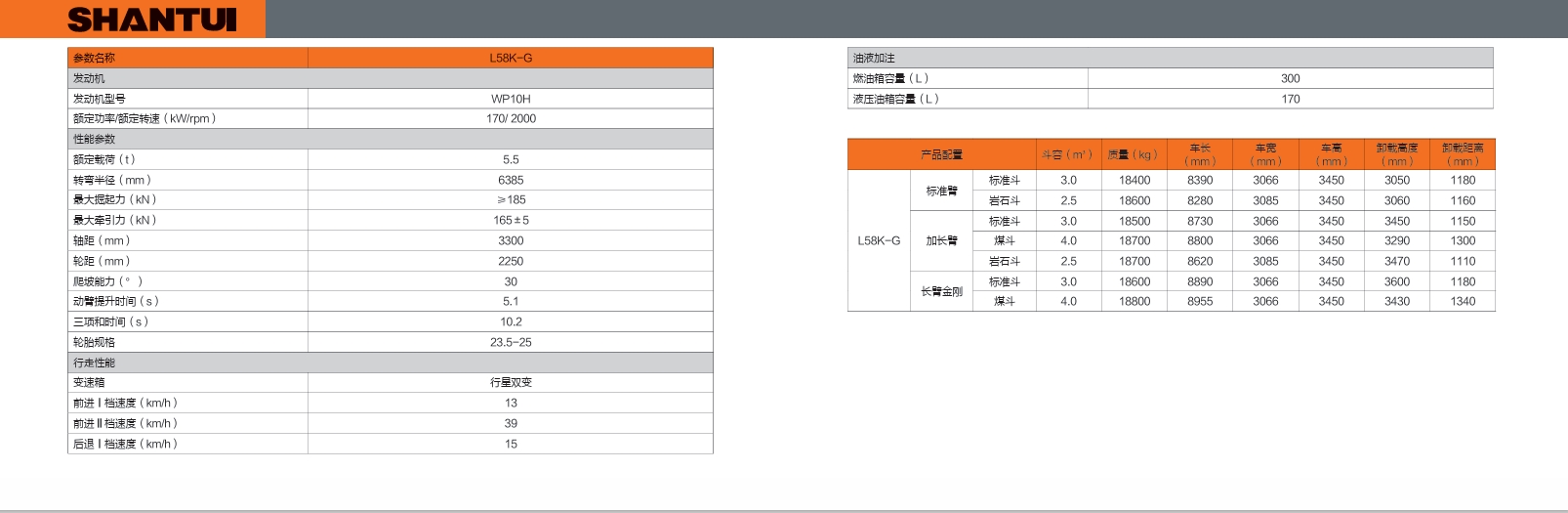Select the 燃油箱容量 value 300
Viewport: 1568px width, 513px height.
pyautogui.click(x=1291, y=78)
